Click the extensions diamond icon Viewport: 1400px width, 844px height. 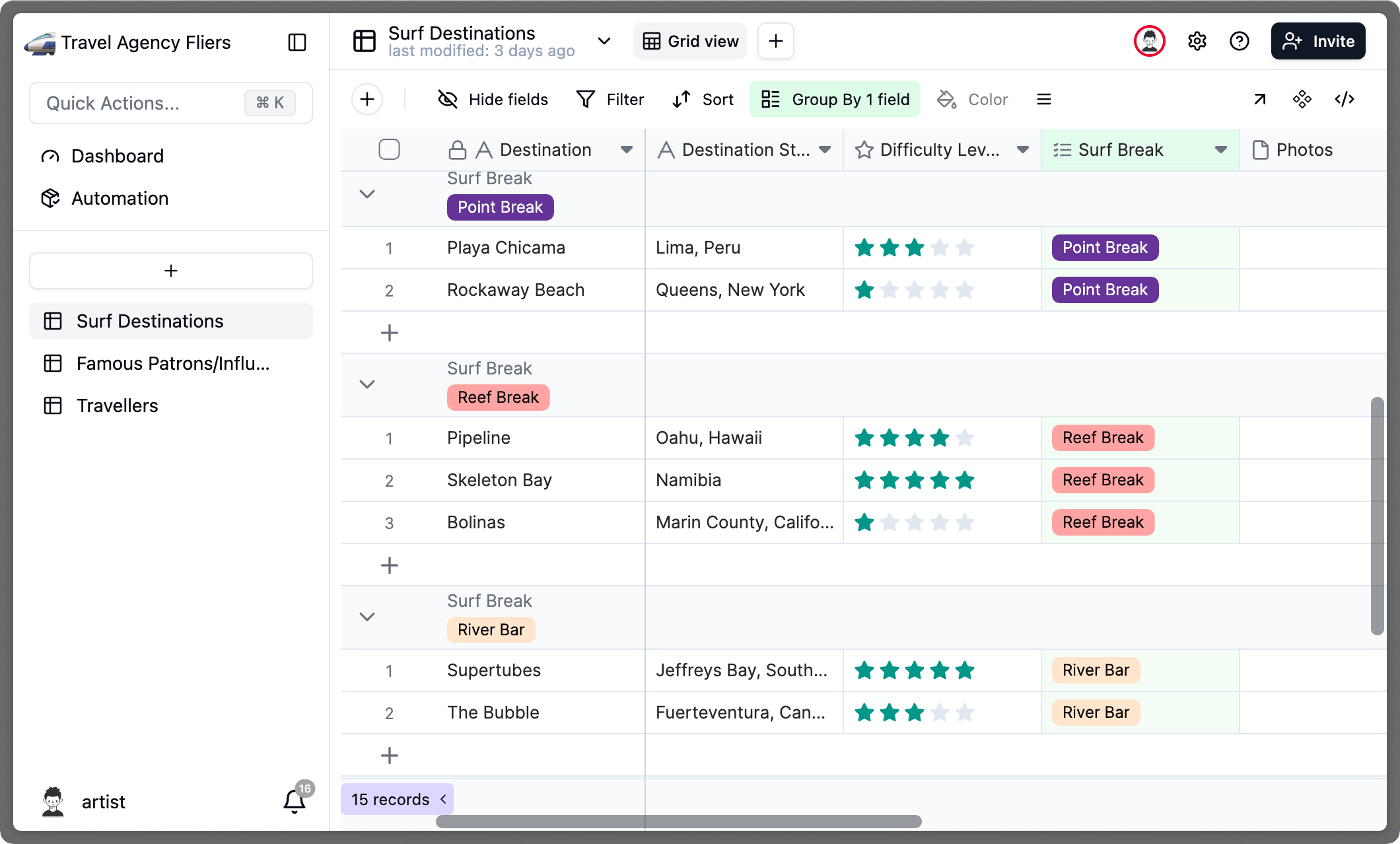tap(1302, 99)
